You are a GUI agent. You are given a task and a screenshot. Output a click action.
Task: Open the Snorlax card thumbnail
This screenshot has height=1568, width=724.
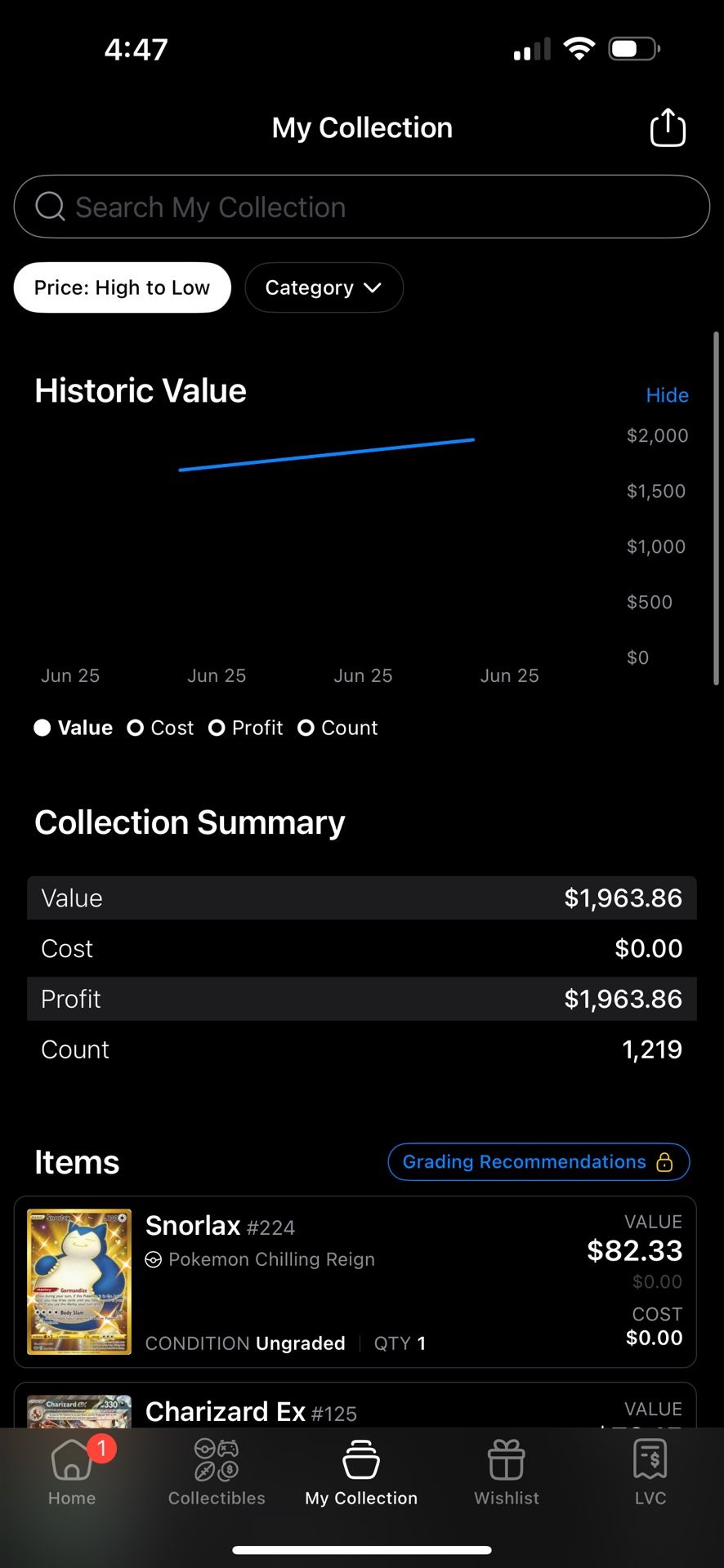coord(79,1281)
